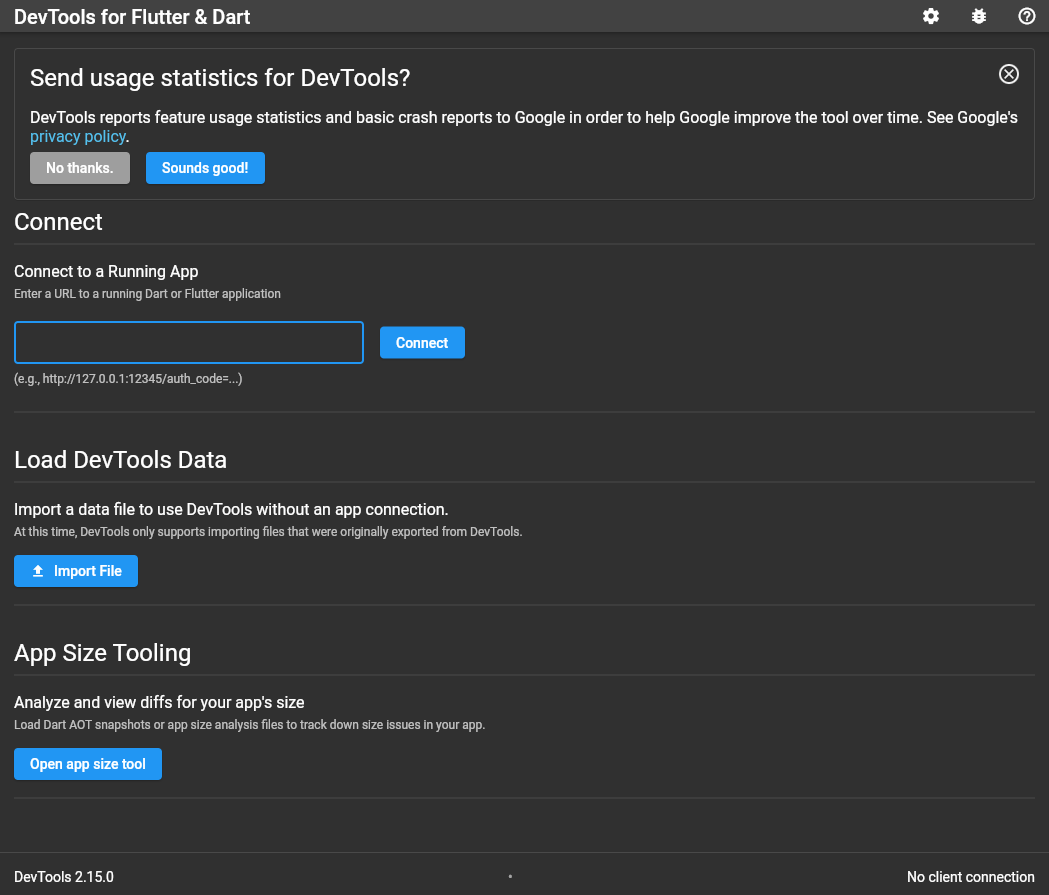Click the example URL hint text
The width and height of the screenshot is (1049, 895).
pos(128,379)
